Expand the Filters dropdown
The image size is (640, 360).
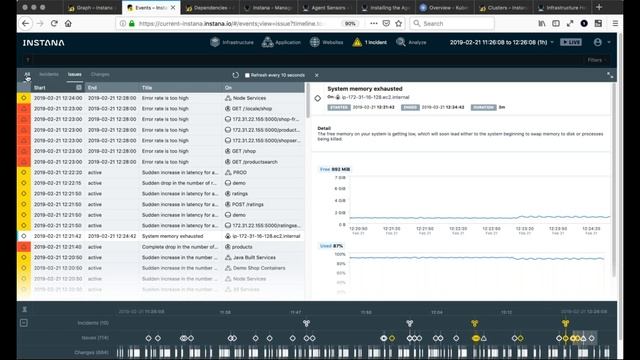tap(597, 60)
